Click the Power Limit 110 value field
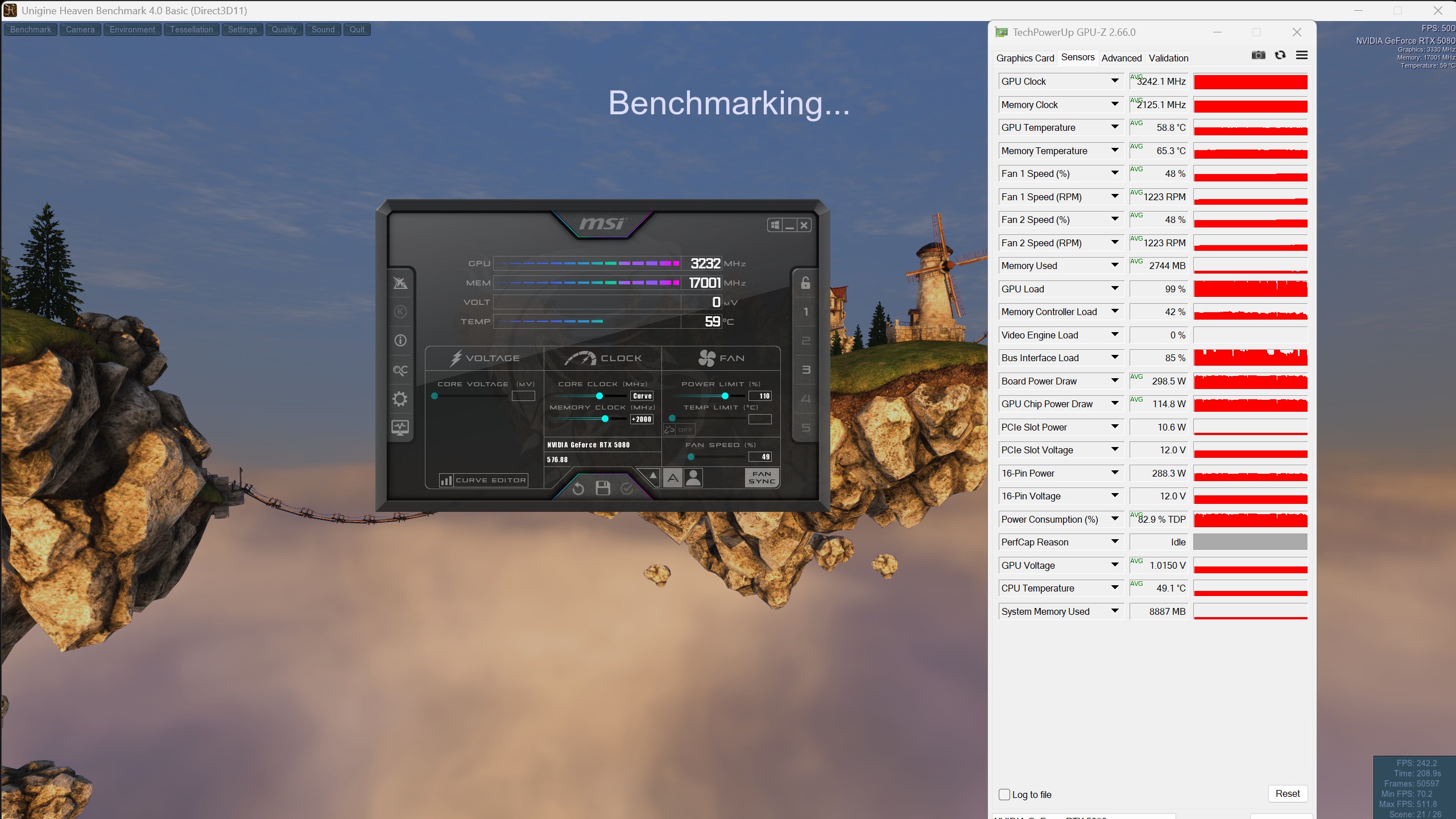This screenshot has height=819, width=1456. click(760, 396)
